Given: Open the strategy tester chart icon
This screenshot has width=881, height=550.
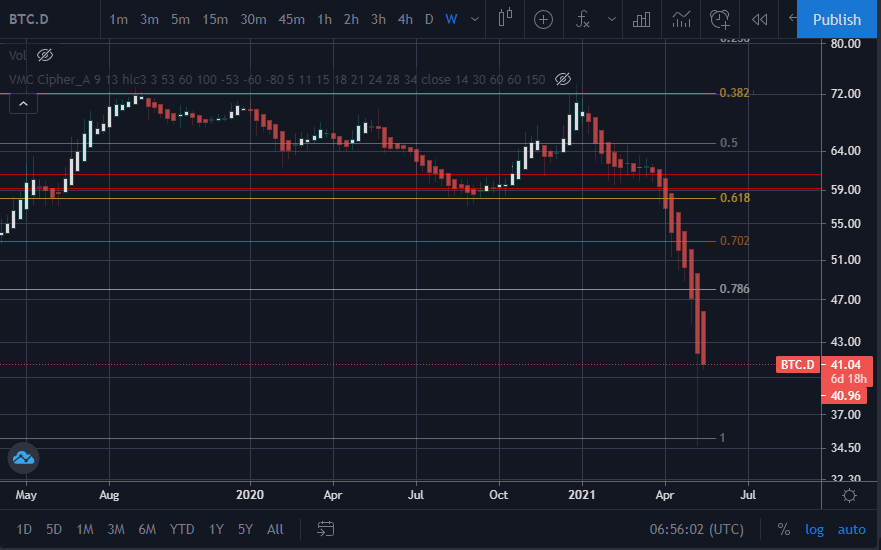Looking at the screenshot, I should point(681,20).
